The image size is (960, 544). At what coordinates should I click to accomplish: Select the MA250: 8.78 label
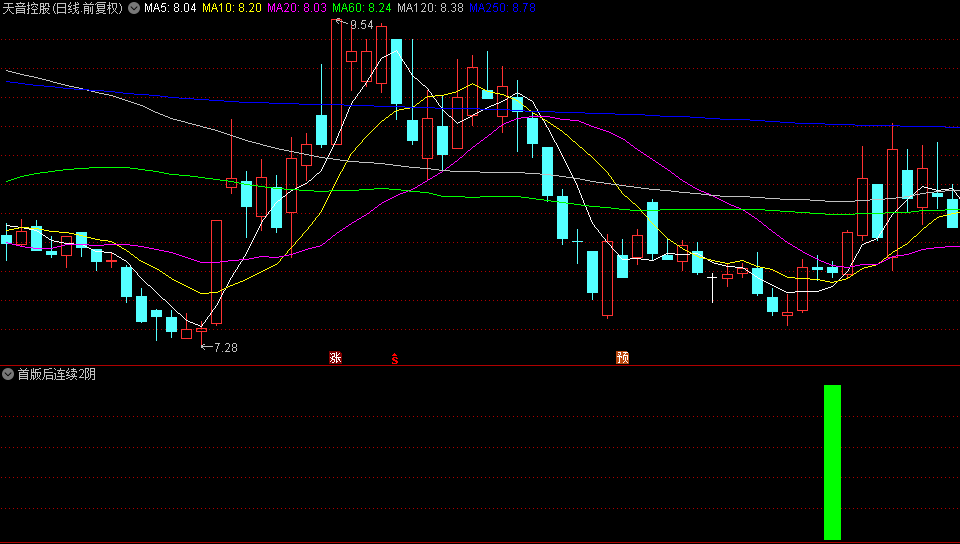pyautogui.click(x=503, y=8)
